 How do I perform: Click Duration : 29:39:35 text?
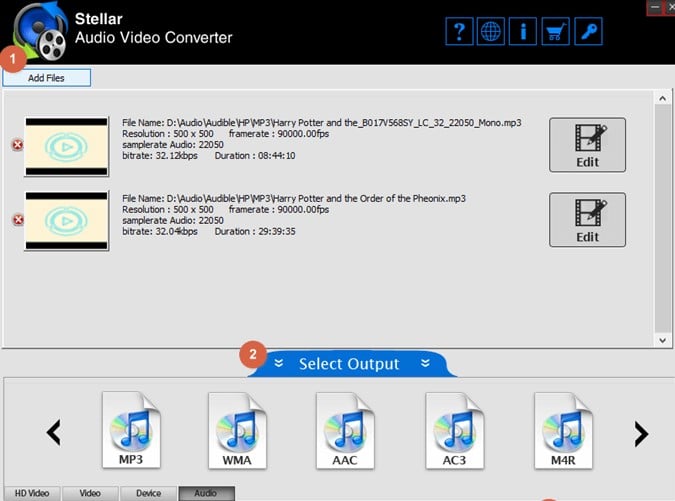pyautogui.click(x=255, y=232)
